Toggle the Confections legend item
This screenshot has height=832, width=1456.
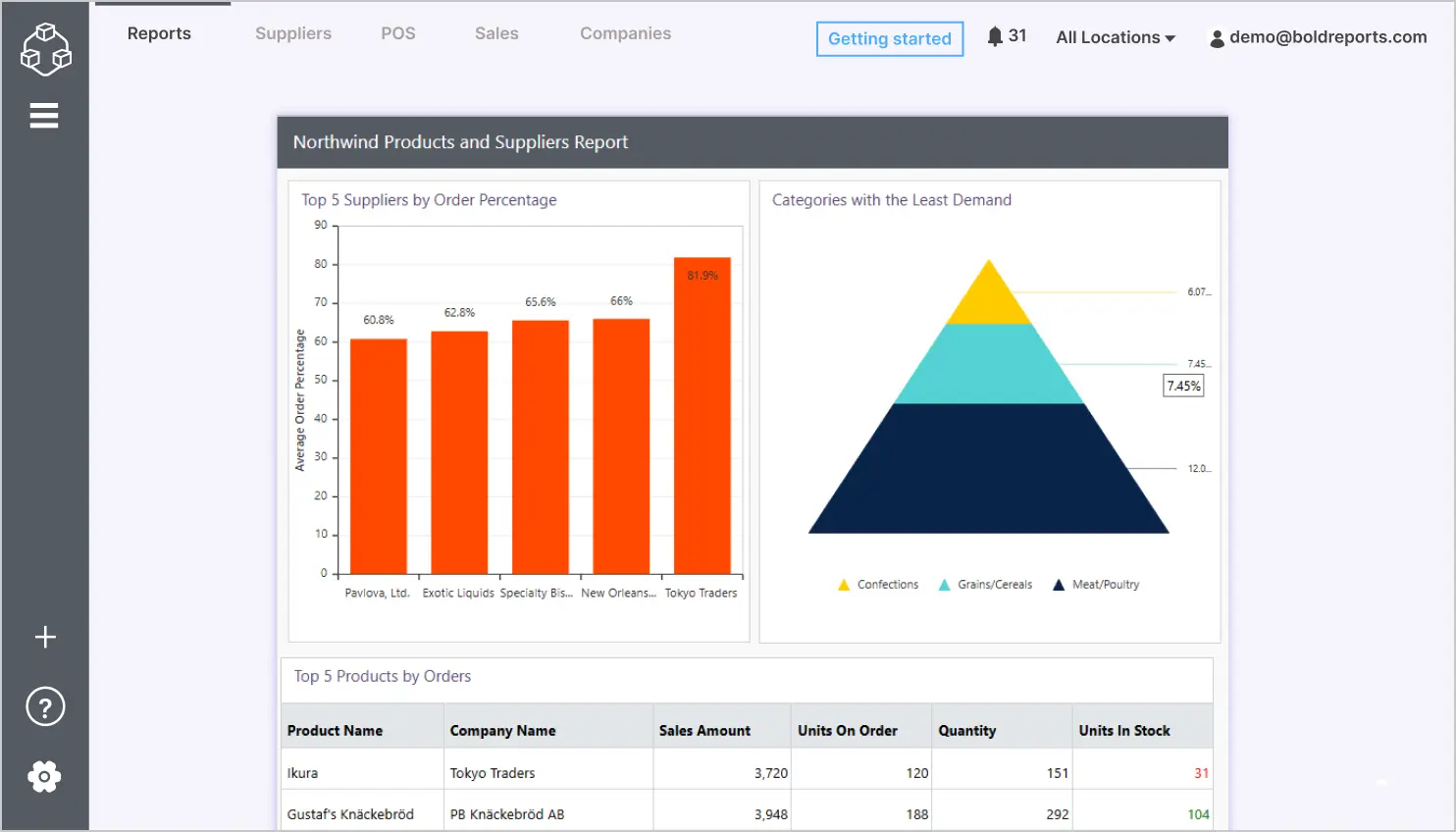[878, 584]
